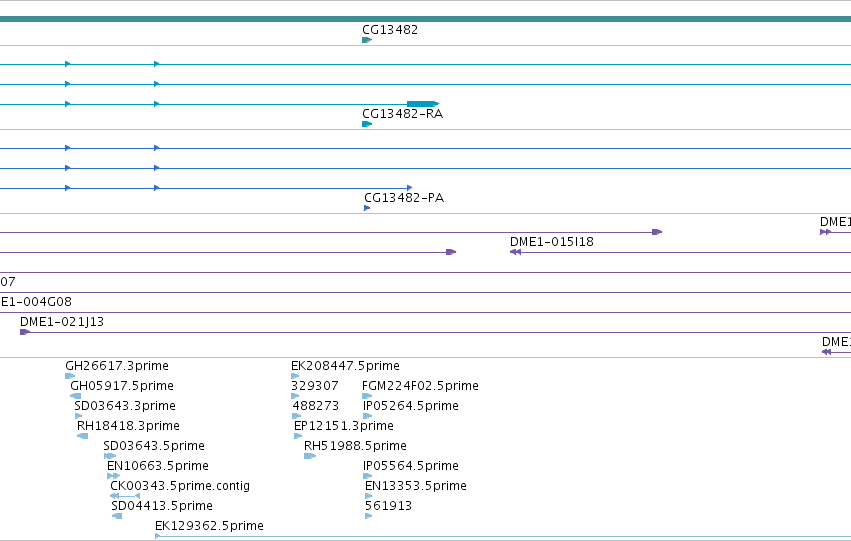Click the RH18418.3prime EST label

coord(128,426)
